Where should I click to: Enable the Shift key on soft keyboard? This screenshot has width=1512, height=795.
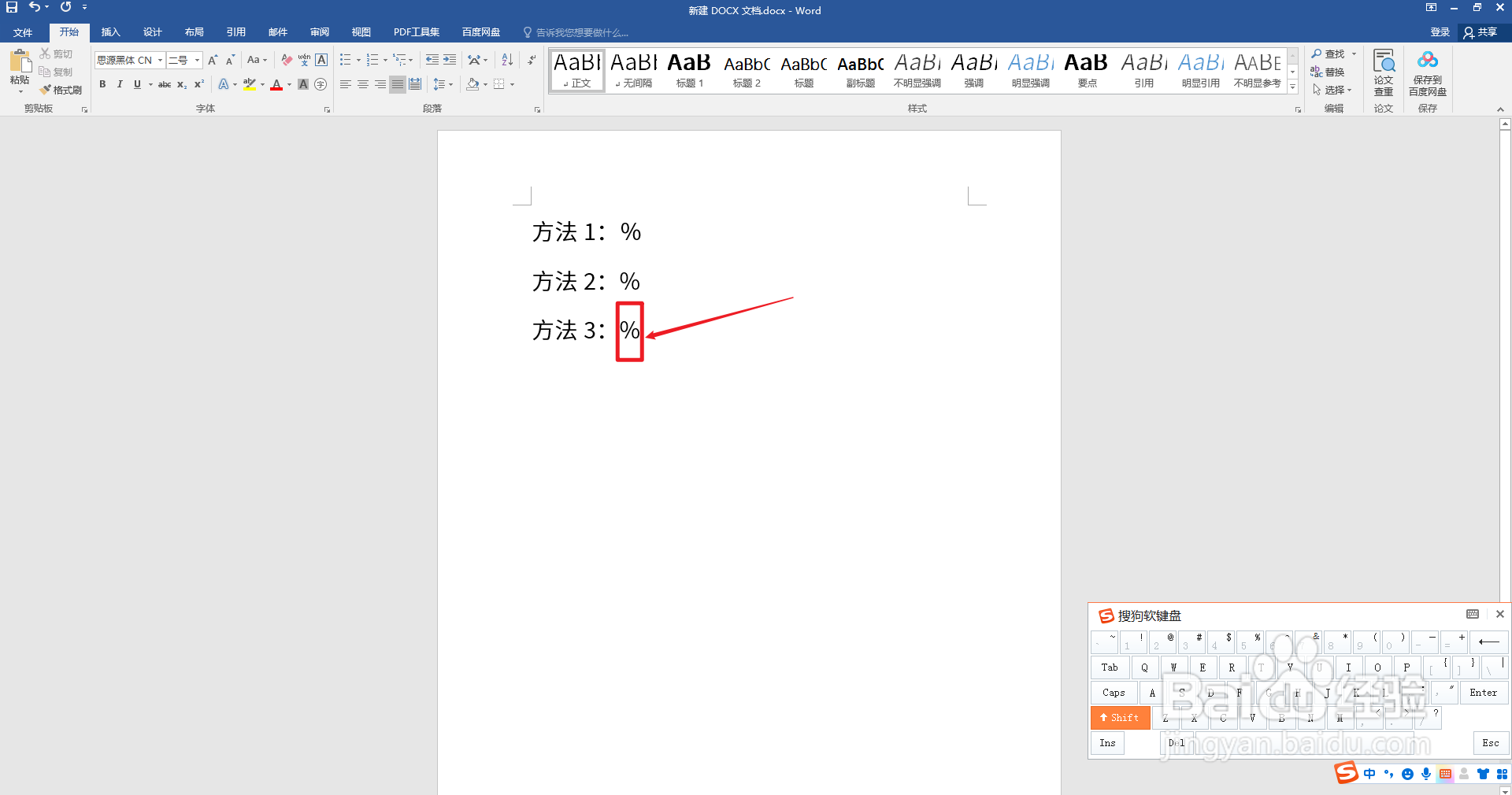click(1120, 717)
